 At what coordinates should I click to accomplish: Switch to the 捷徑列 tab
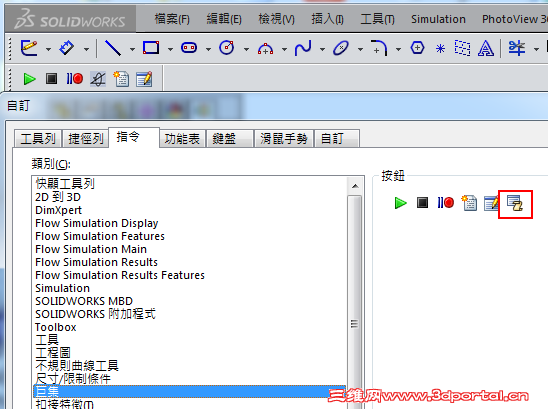coord(86,139)
